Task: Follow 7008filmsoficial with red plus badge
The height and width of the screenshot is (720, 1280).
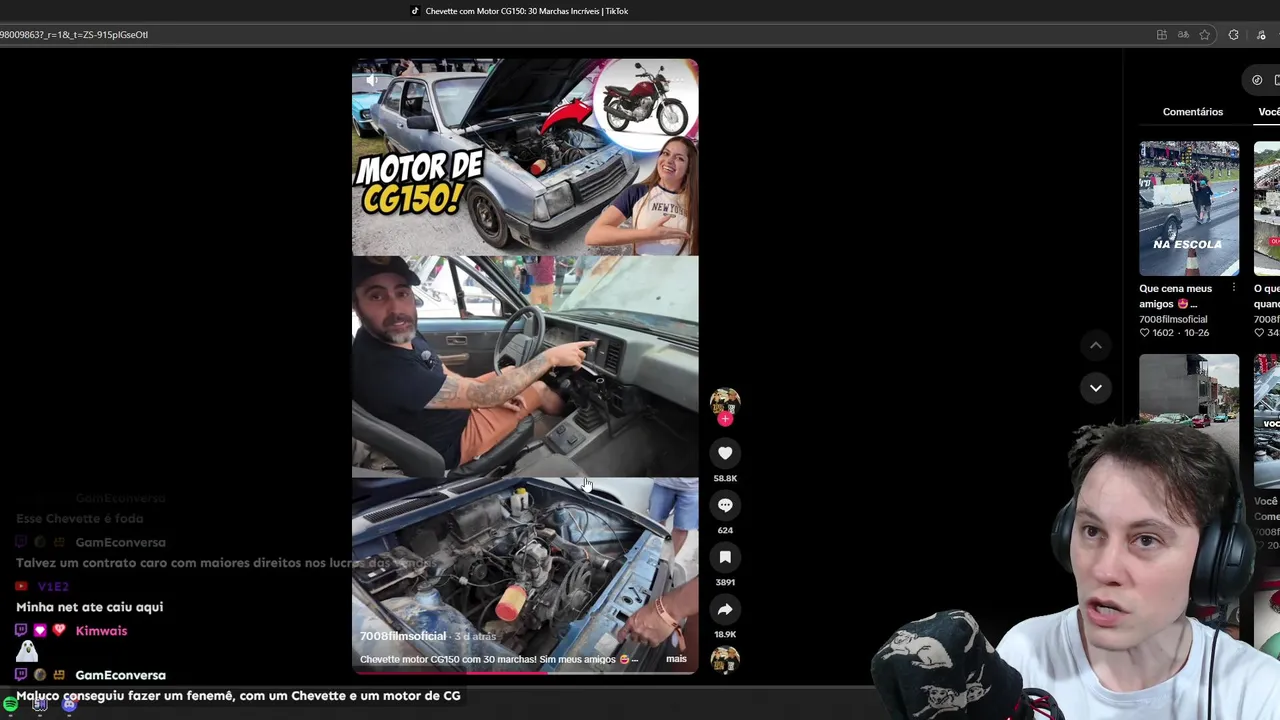Action: tap(725, 419)
